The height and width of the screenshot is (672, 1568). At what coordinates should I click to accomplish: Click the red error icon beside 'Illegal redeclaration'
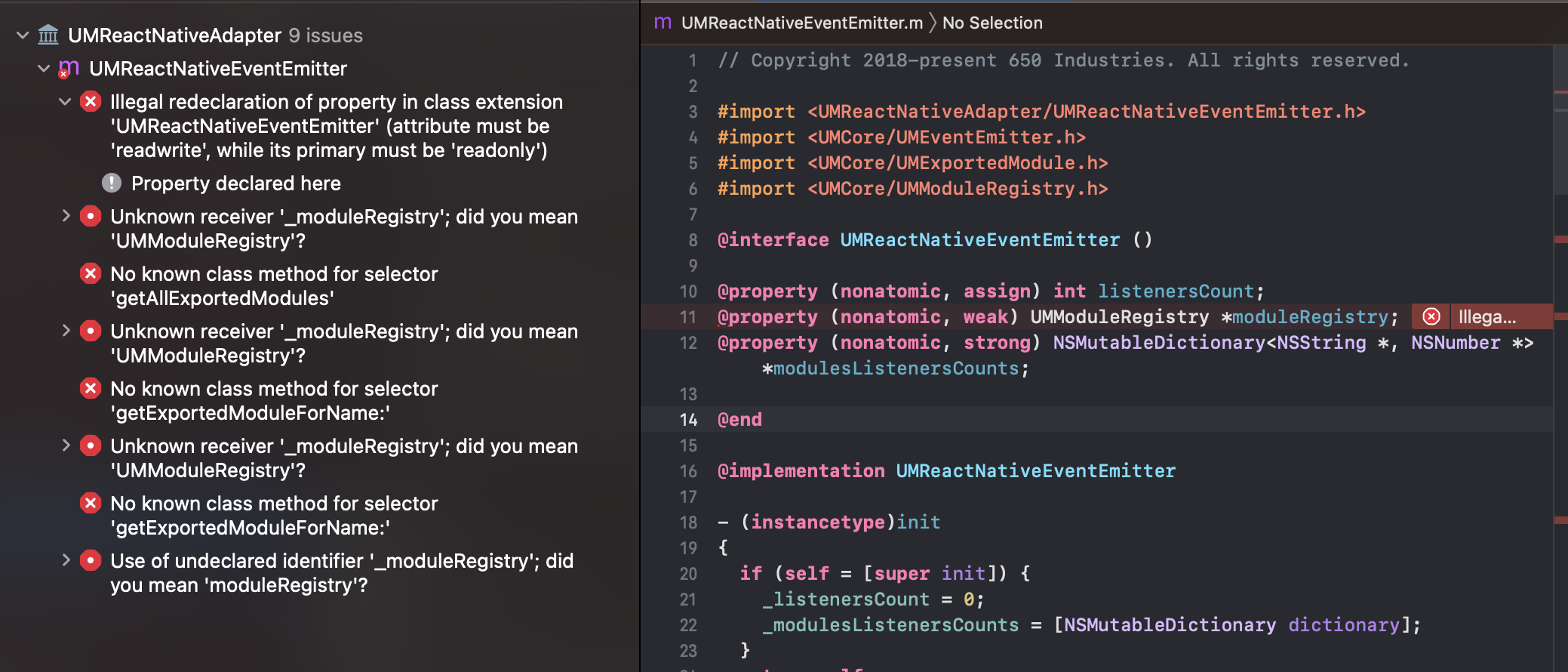click(91, 101)
